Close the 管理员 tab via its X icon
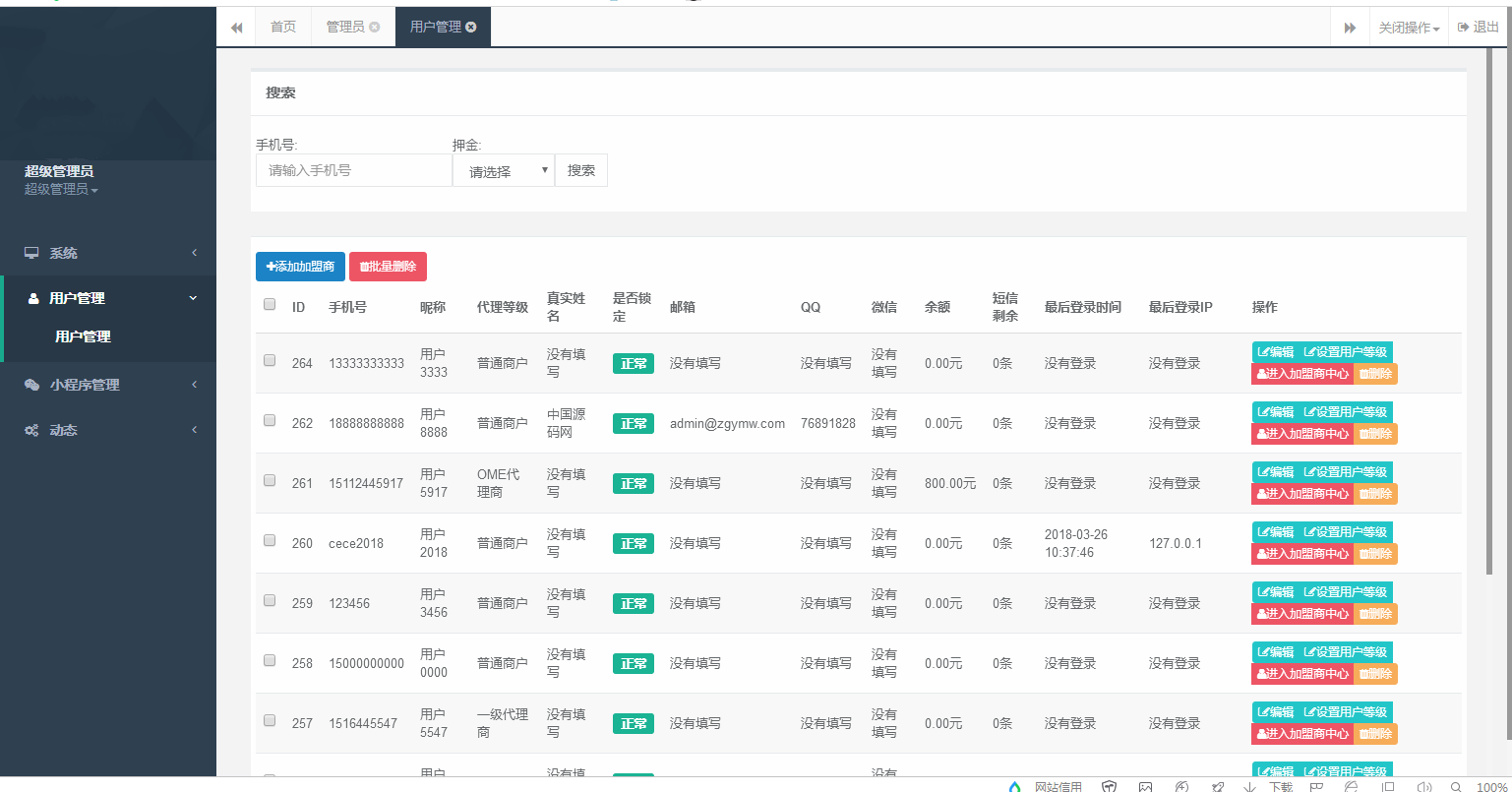Viewport: 1512px width, 792px height. (x=375, y=28)
